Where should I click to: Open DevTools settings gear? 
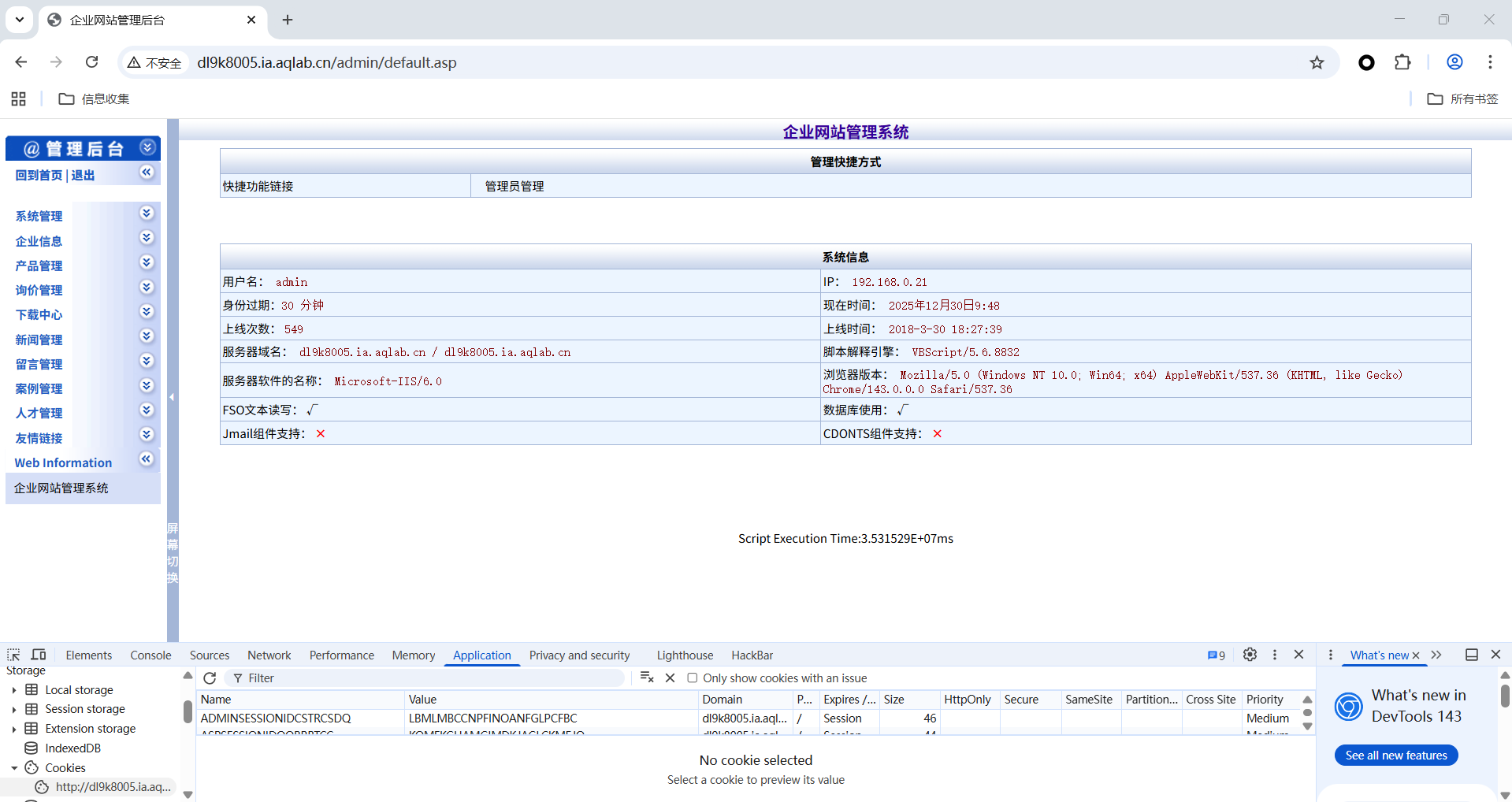(1250, 655)
